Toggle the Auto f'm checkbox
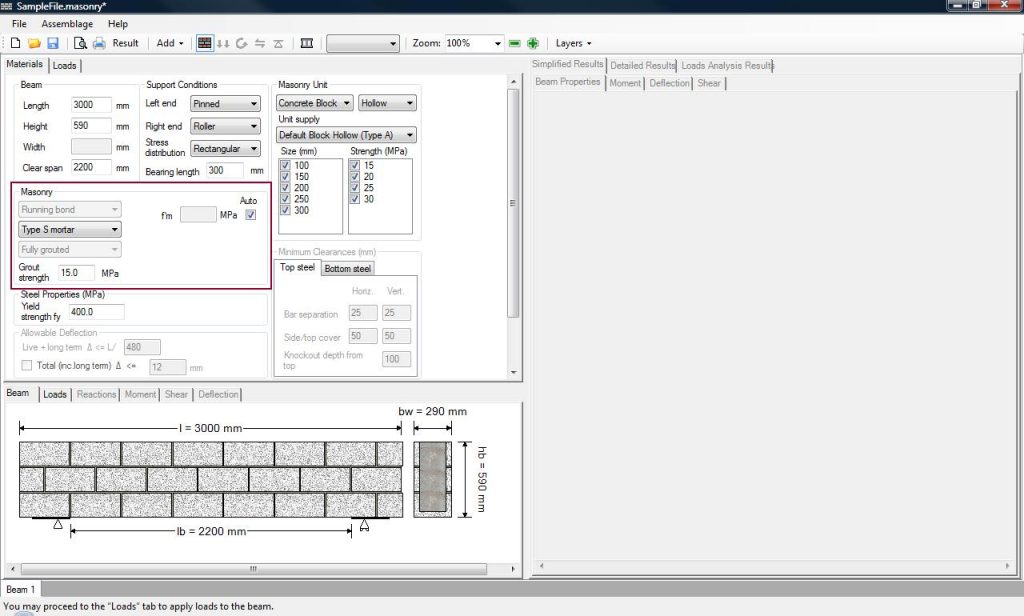 [x=250, y=213]
